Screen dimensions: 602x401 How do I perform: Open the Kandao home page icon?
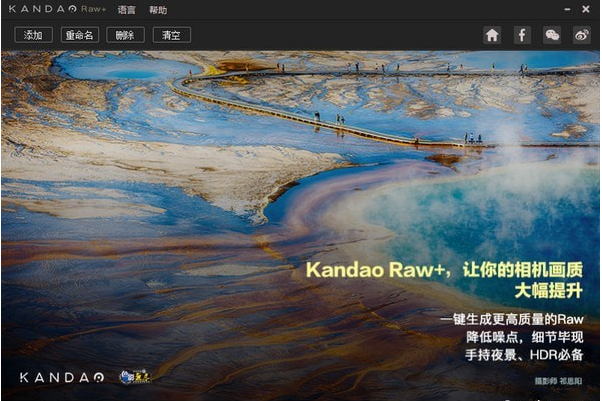492,35
